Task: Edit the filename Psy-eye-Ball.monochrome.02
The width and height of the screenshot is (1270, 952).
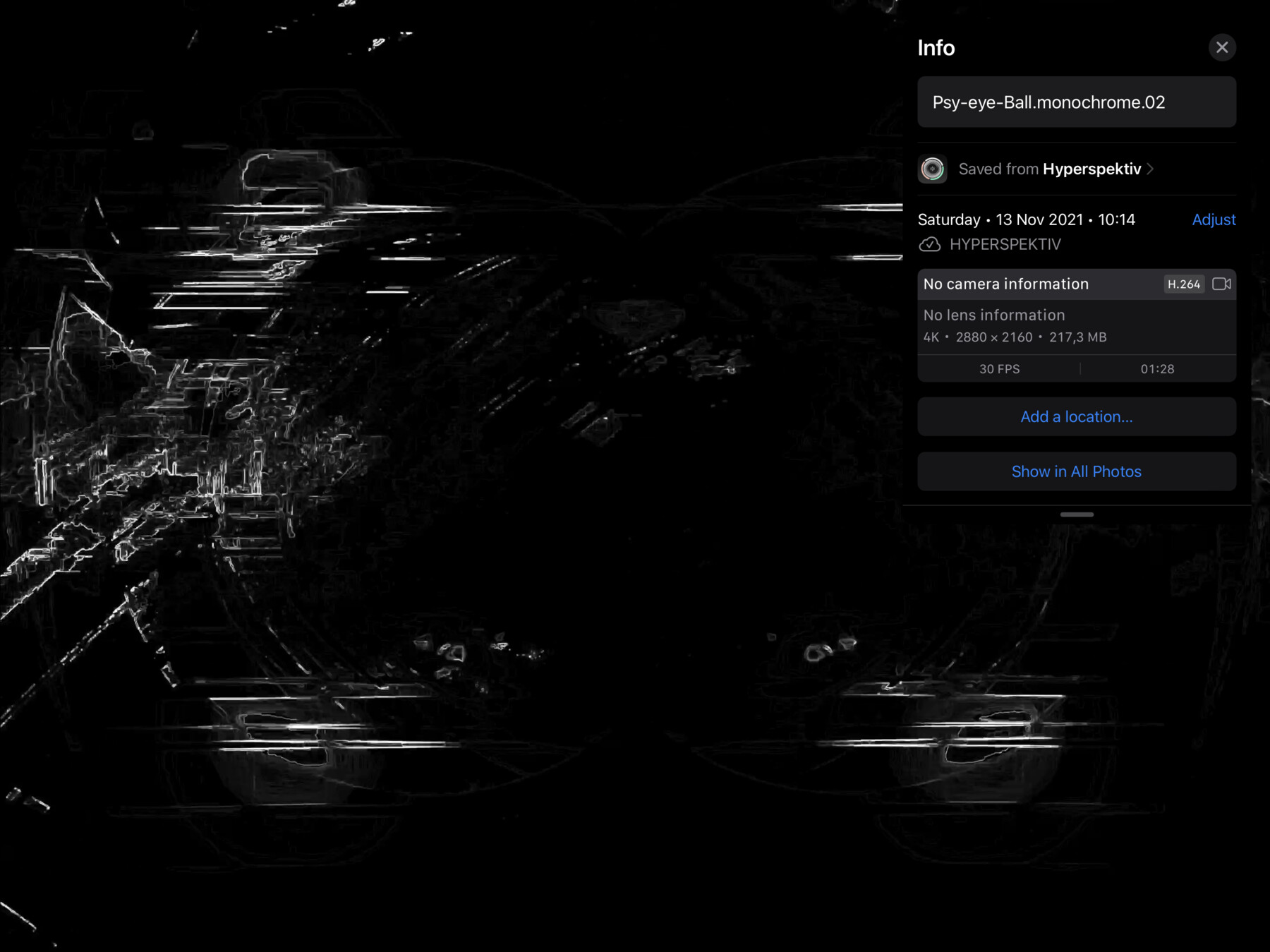Action: [x=1076, y=102]
